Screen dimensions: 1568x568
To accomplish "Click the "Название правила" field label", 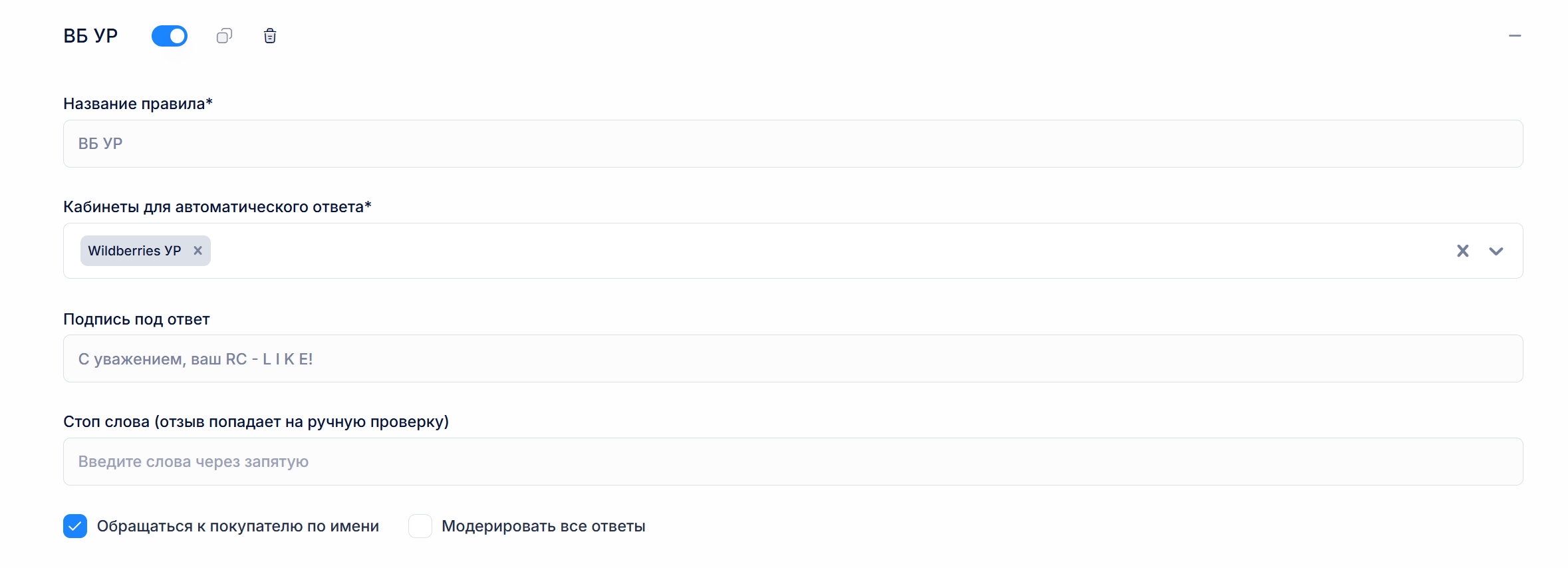I will (138, 104).
